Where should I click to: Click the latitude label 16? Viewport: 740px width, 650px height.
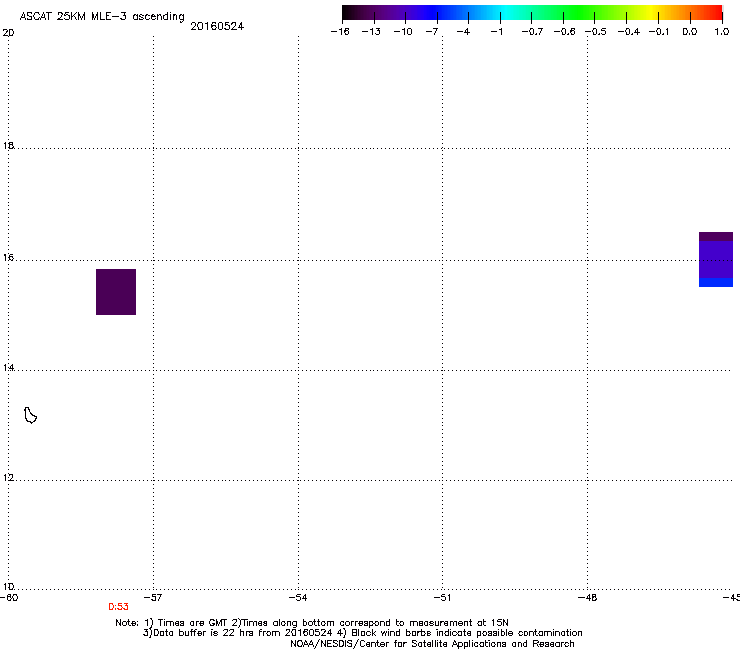point(8,257)
